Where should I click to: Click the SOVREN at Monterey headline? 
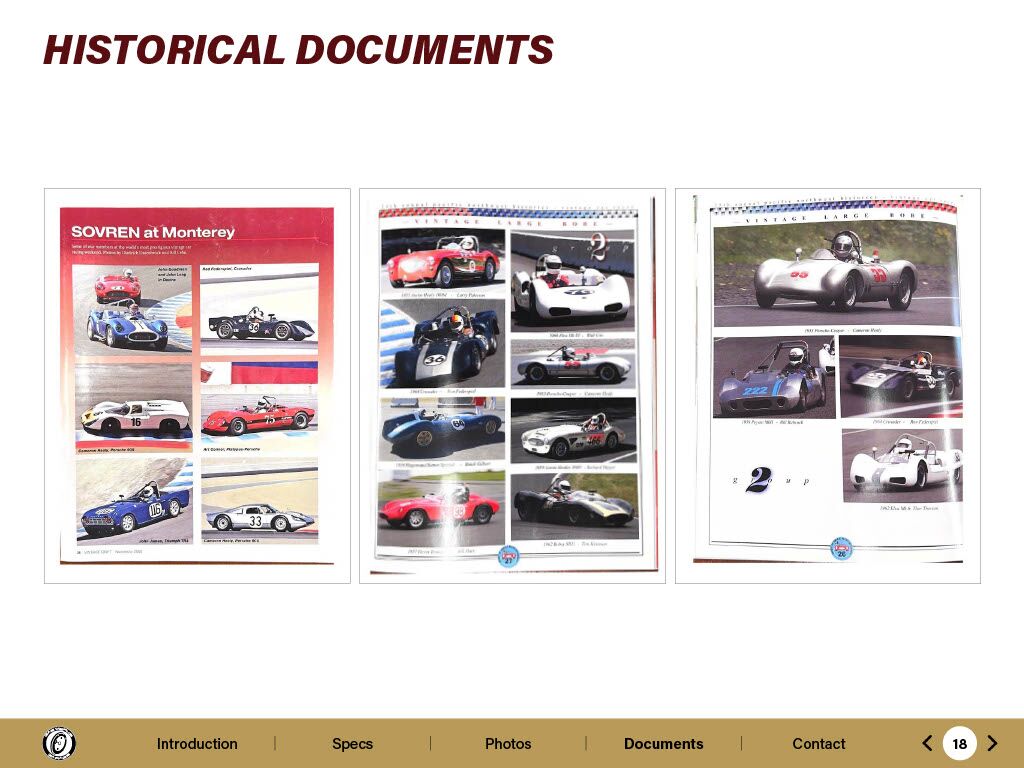click(x=153, y=232)
